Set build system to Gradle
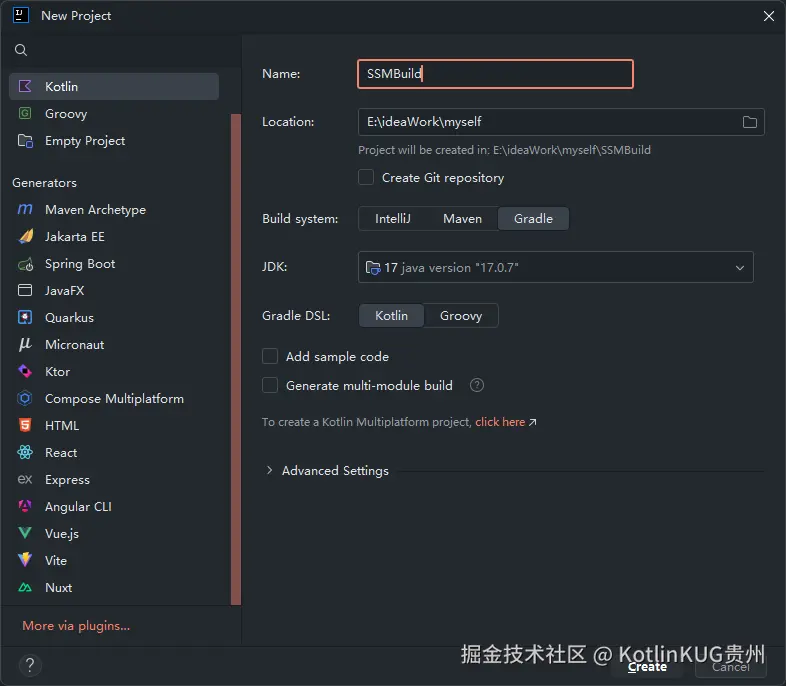The width and height of the screenshot is (786, 686). click(533, 218)
